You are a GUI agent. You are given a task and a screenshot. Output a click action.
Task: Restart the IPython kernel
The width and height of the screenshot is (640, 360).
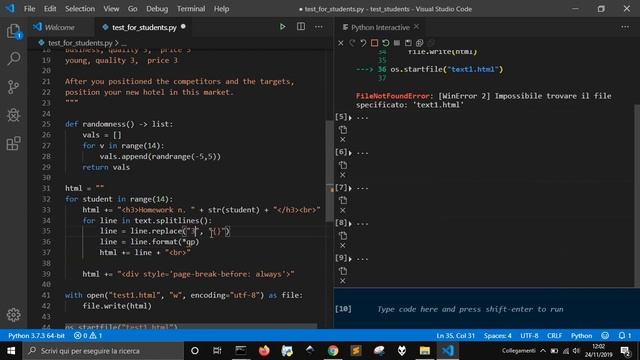coord(385,43)
